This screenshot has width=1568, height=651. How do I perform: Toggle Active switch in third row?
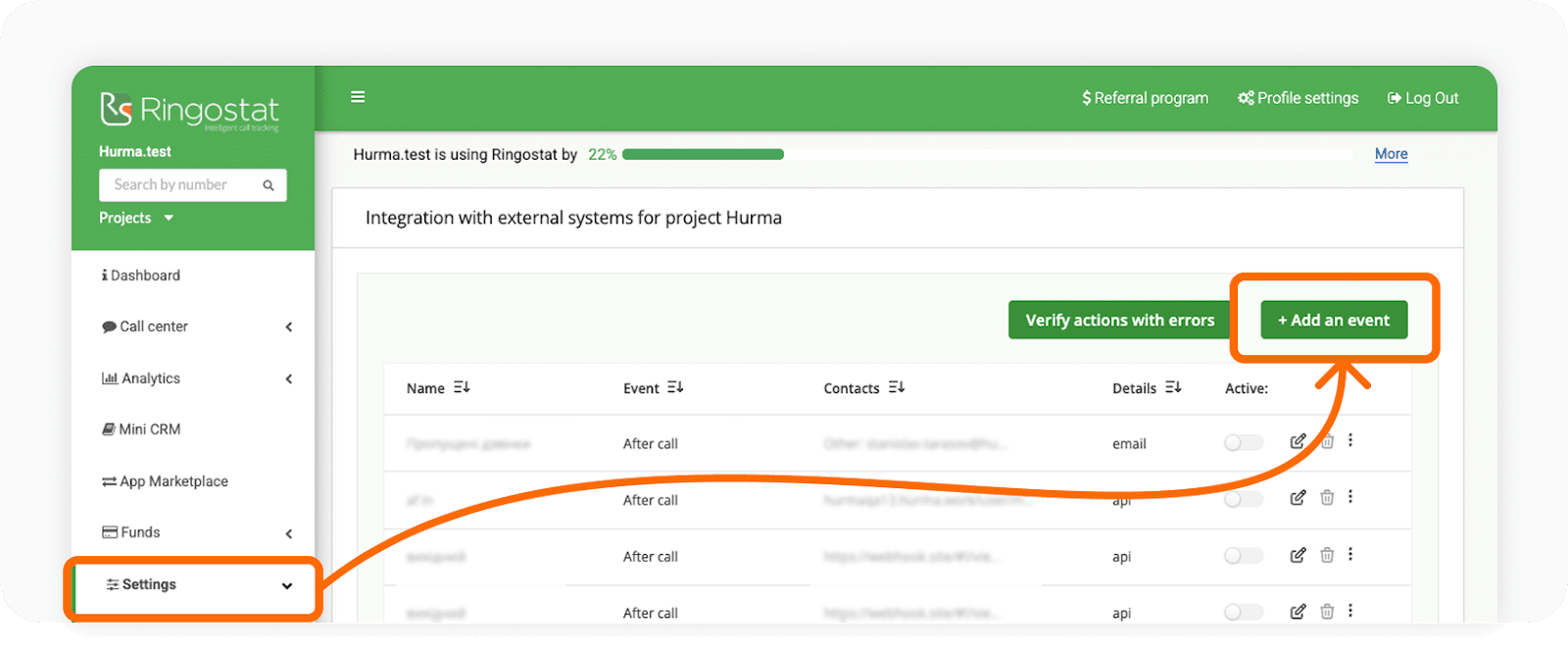[x=1244, y=556]
